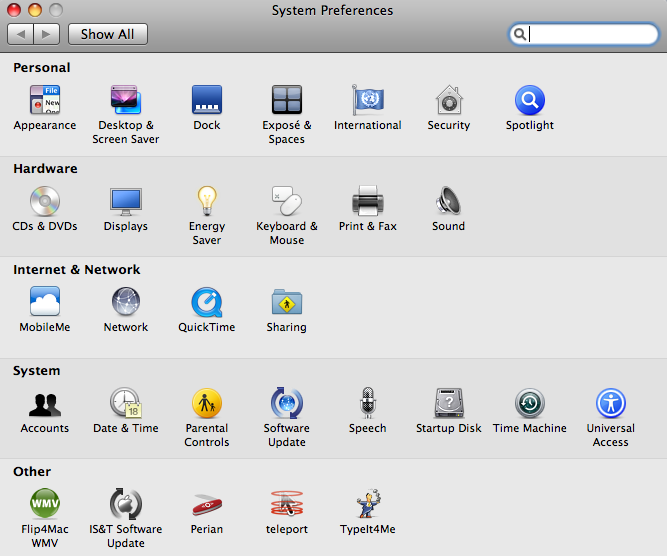Open Energy Saver lightbulb icon

[207, 201]
